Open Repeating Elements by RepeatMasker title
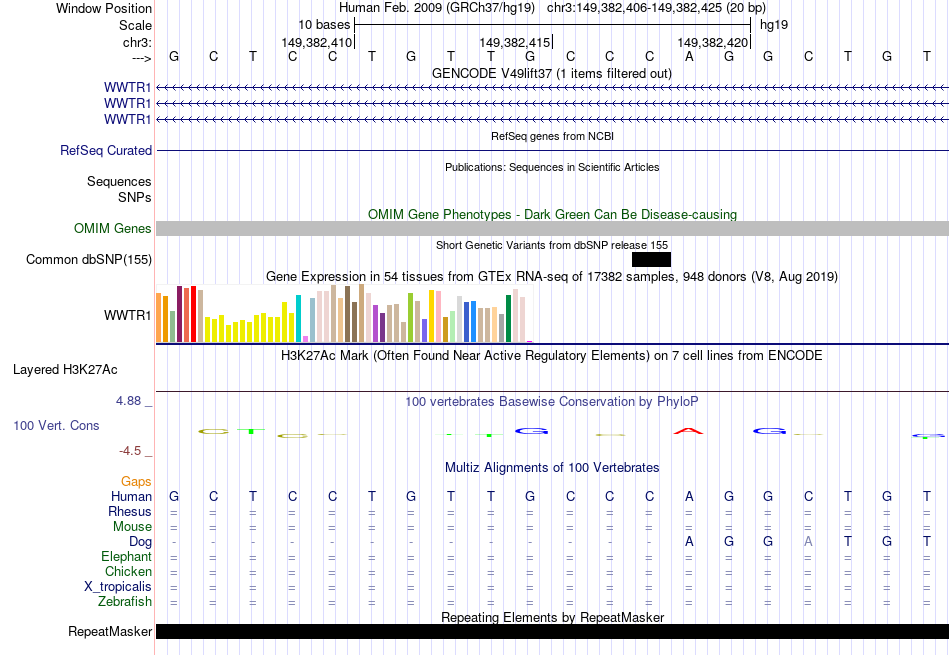 click(x=552, y=617)
